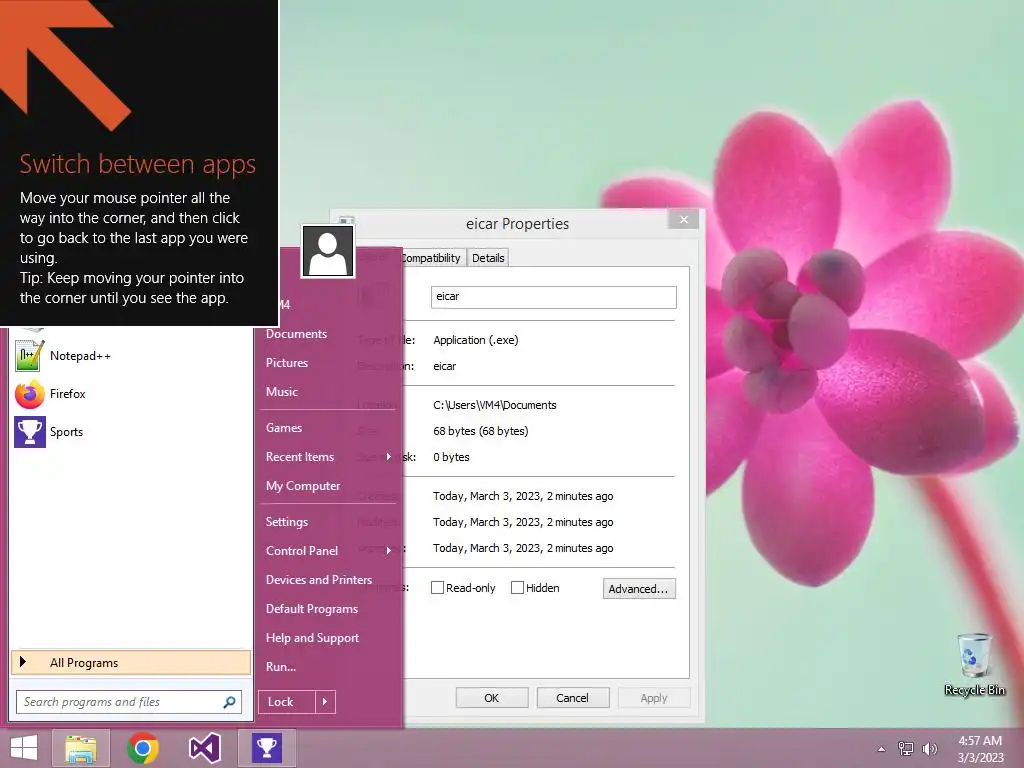
Task: Click the search magnifier icon
Action: click(229, 702)
